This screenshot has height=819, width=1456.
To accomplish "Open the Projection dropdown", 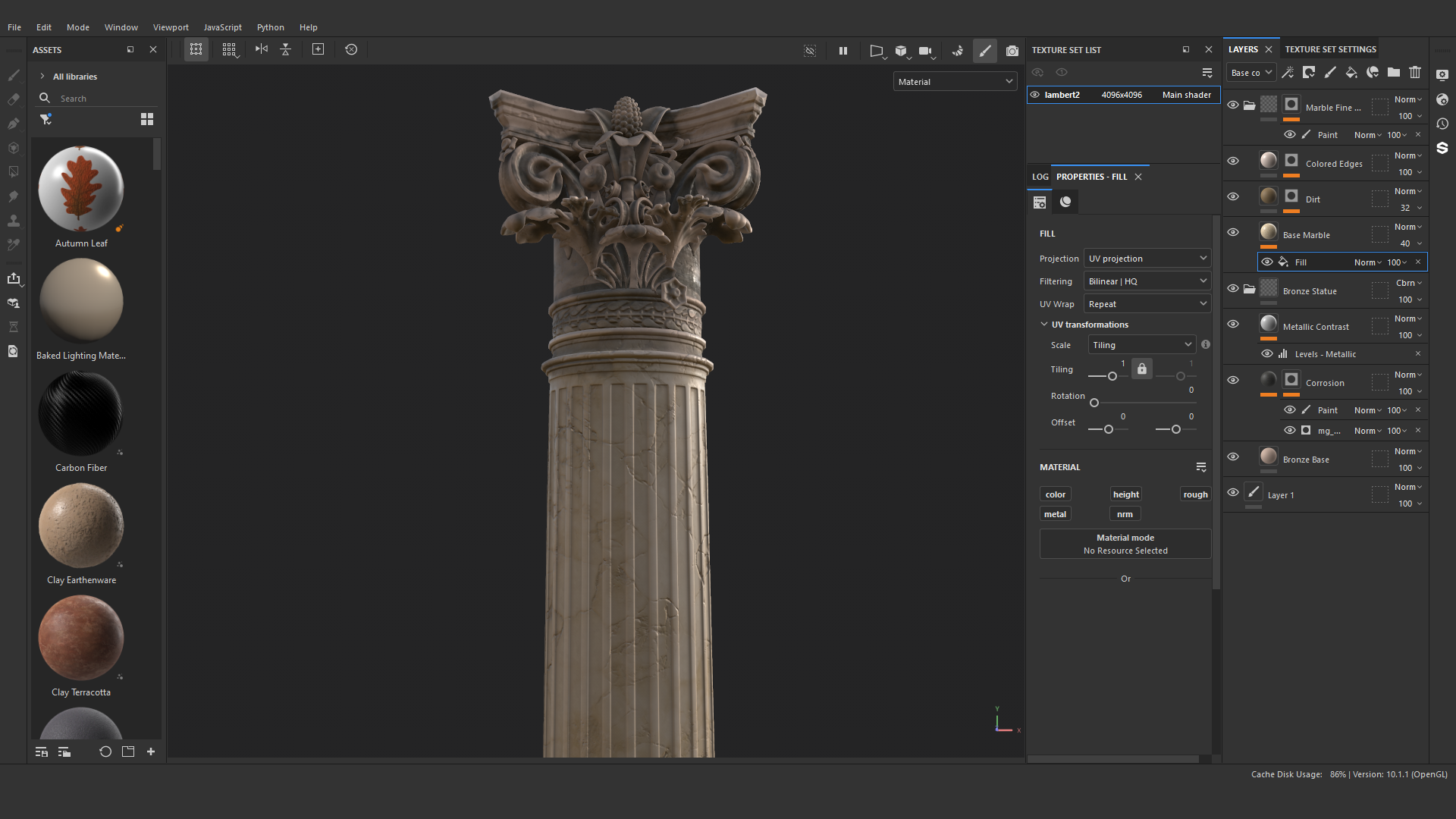I will [x=1147, y=259].
